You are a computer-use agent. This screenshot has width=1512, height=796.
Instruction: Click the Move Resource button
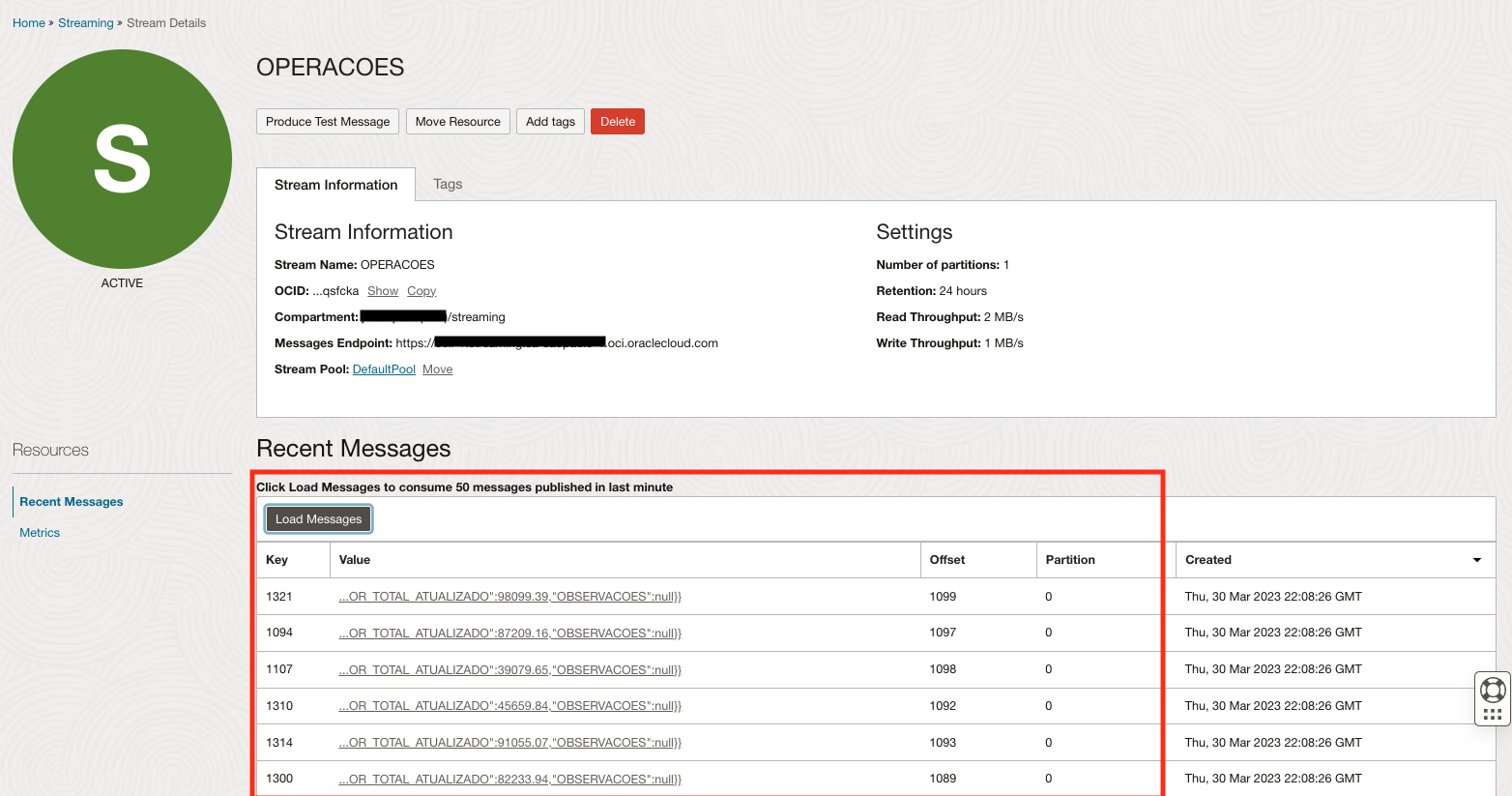click(x=458, y=122)
